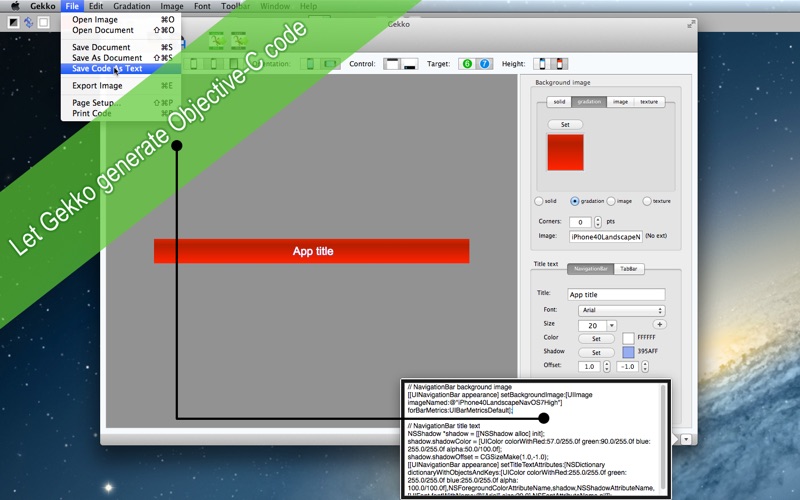Screen dimensions: 800x500
Task: Open the Font menu
Action: (202, 6)
